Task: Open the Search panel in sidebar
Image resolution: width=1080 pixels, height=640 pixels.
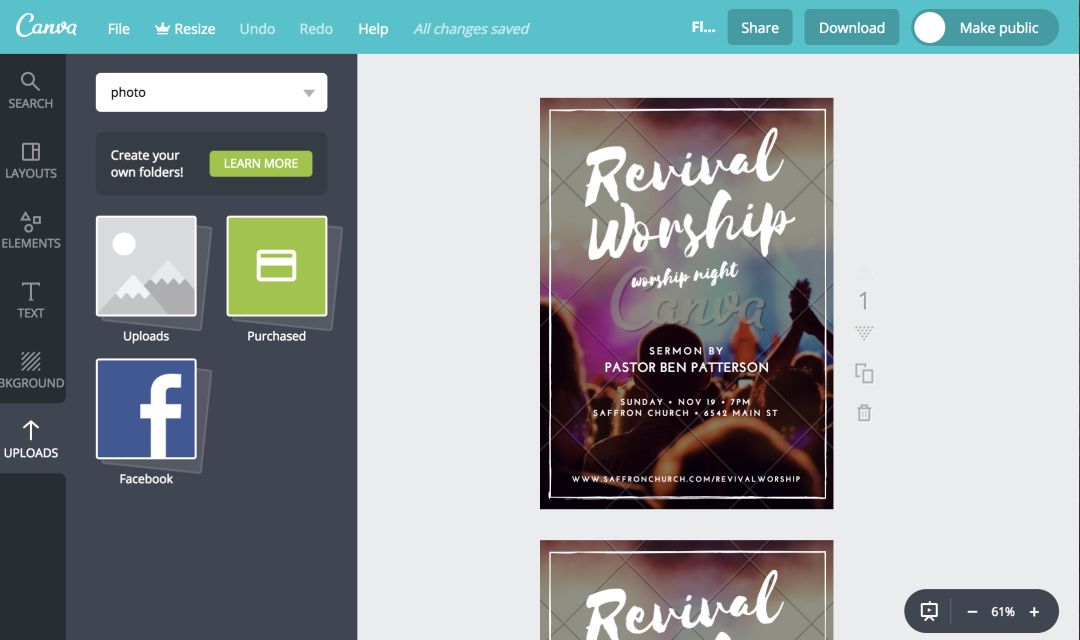Action: (x=30, y=90)
